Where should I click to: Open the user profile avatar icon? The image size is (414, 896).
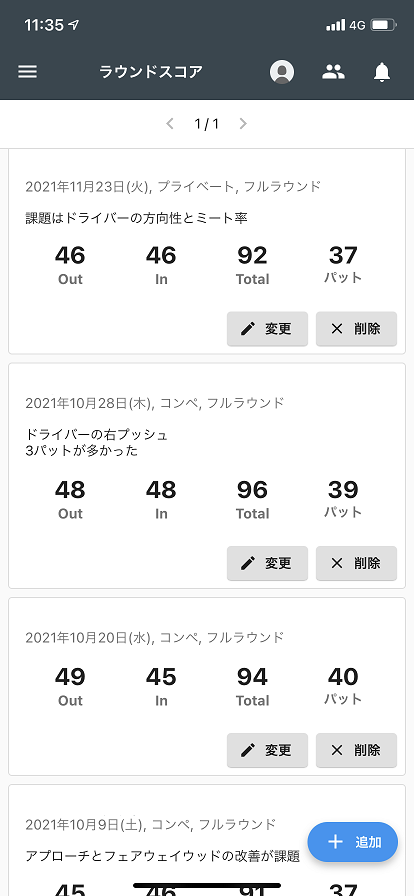click(282, 72)
